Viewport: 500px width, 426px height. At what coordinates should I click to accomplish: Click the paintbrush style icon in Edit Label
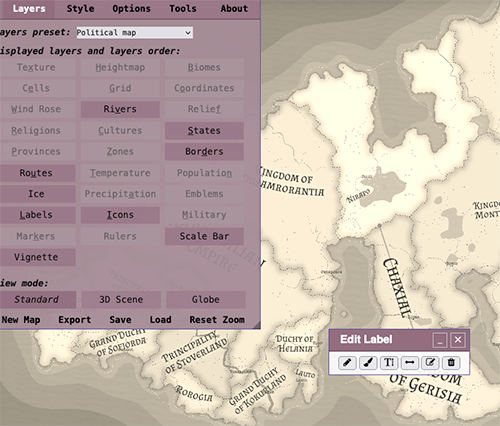pos(368,363)
